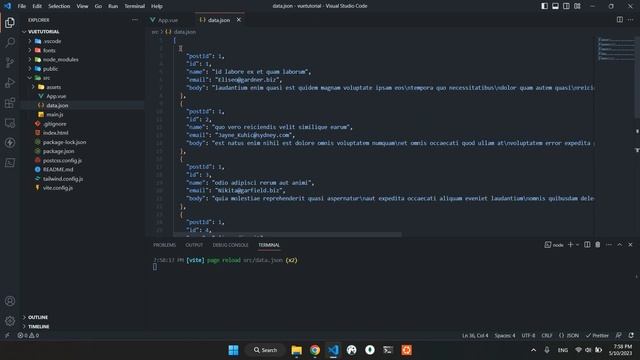Click new terminal plus icon

(570, 244)
